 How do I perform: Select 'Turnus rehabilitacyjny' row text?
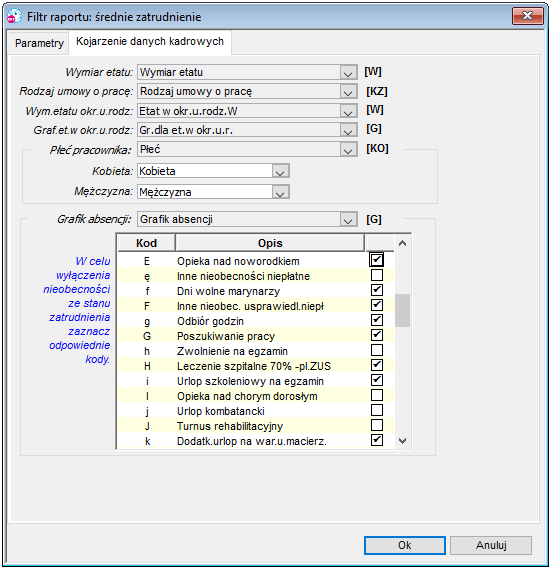(x=230, y=426)
